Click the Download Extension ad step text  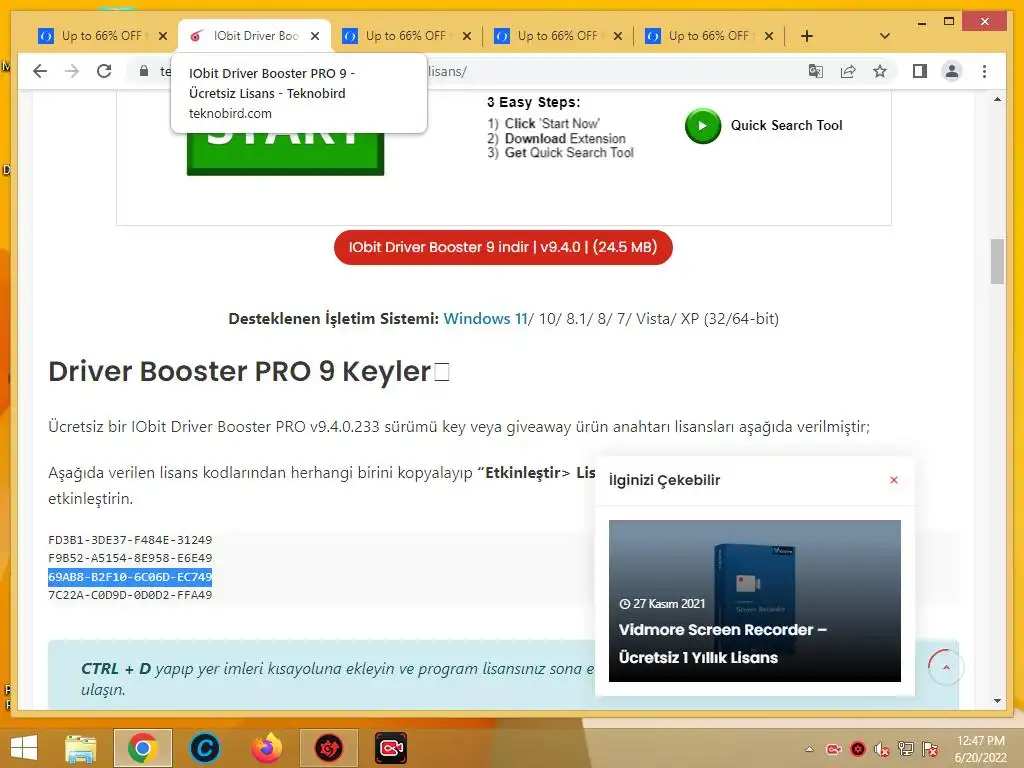(x=565, y=138)
